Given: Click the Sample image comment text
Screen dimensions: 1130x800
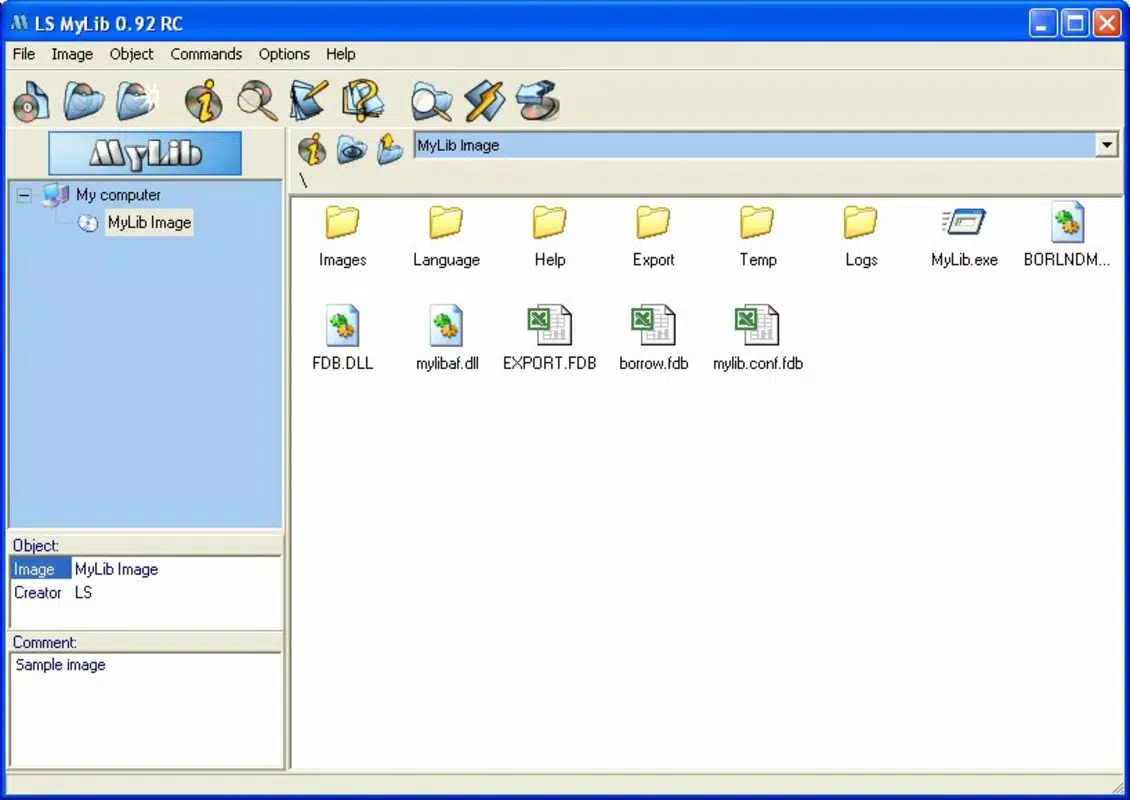Looking at the screenshot, I should point(61,665).
